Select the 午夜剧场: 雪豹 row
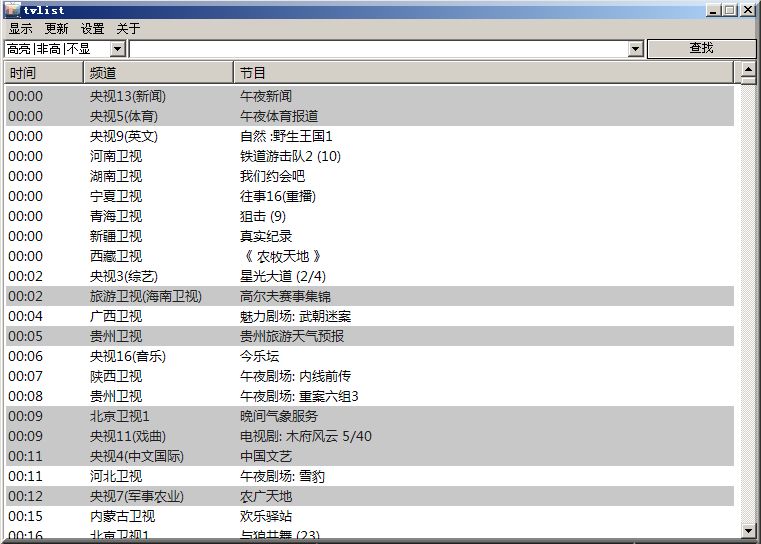The width and height of the screenshot is (761, 544). coord(369,476)
